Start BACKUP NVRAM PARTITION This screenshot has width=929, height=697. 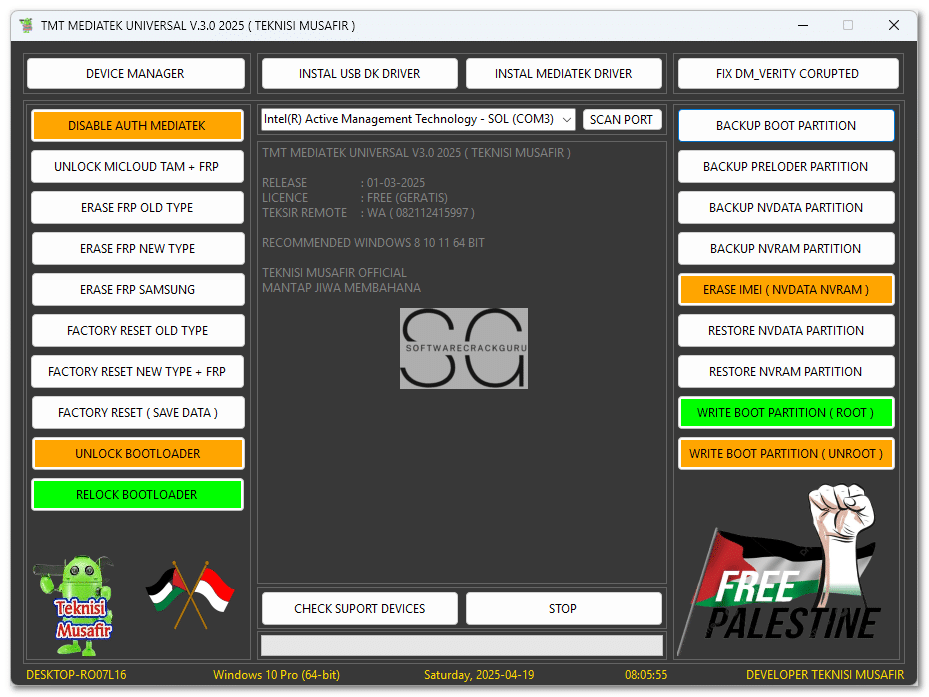pos(786,248)
